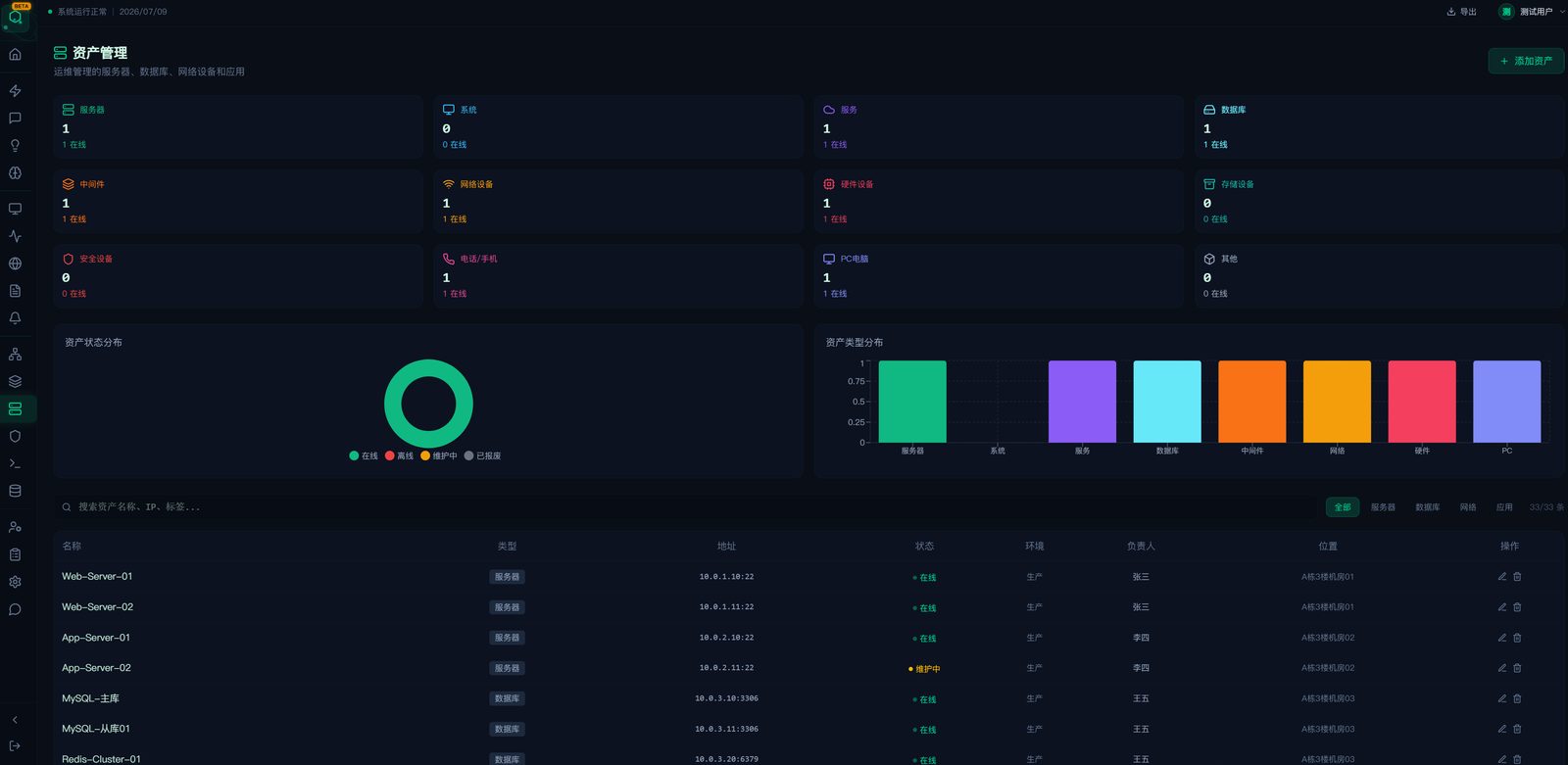1568x765 pixels.
Task: Click the activity pulse sidebar icon
Action: pos(15,236)
